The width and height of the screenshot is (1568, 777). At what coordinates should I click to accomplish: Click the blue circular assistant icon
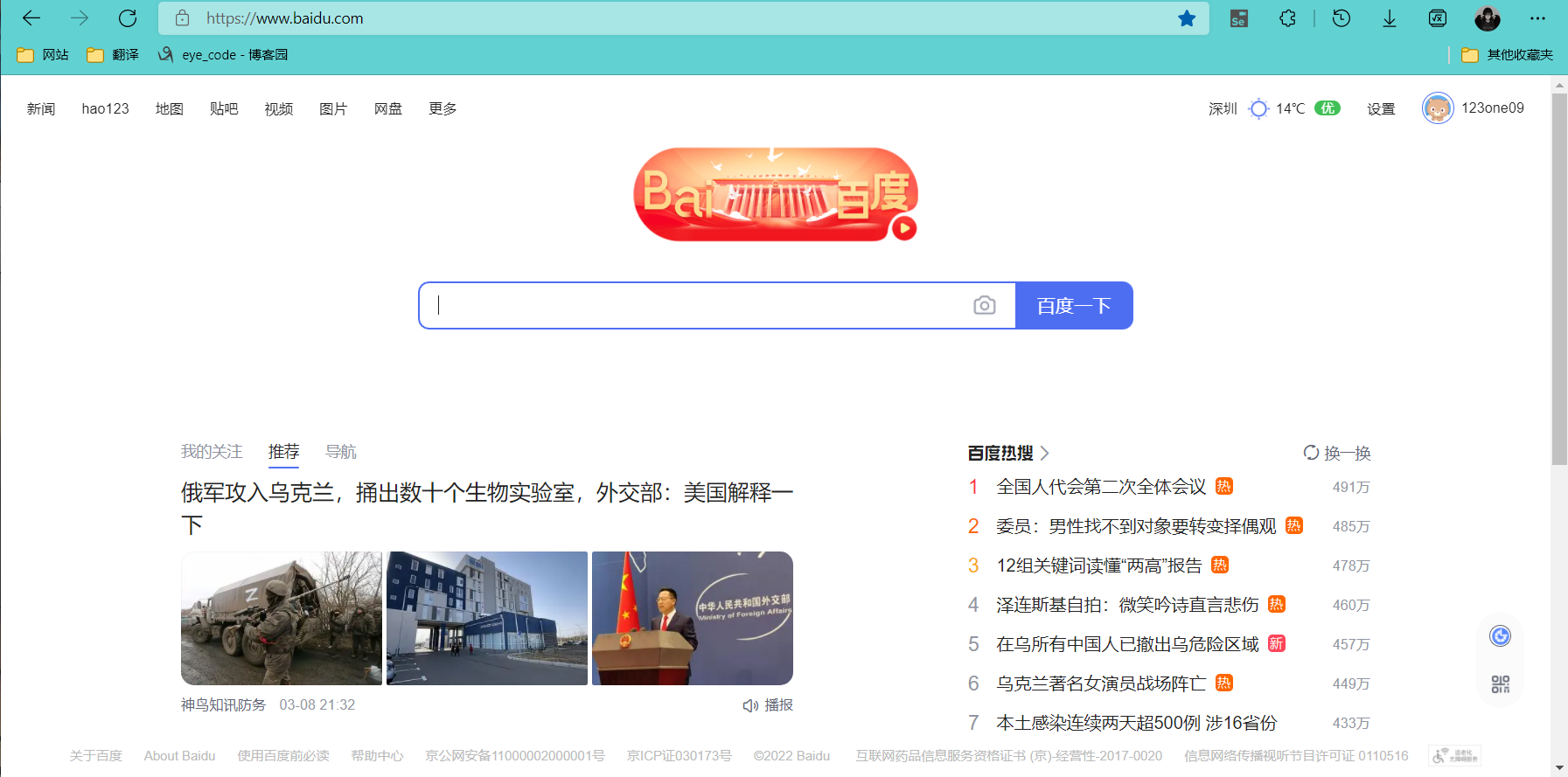[1501, 636]
